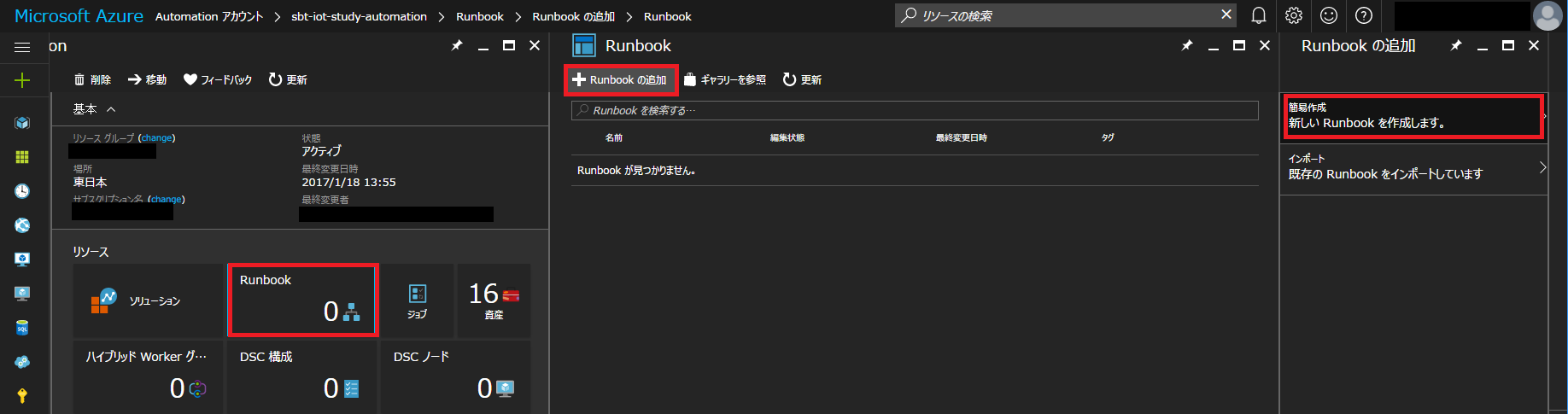
Task: Click the 削除 (Delete) toolbar button
Action: click(92, 79)
